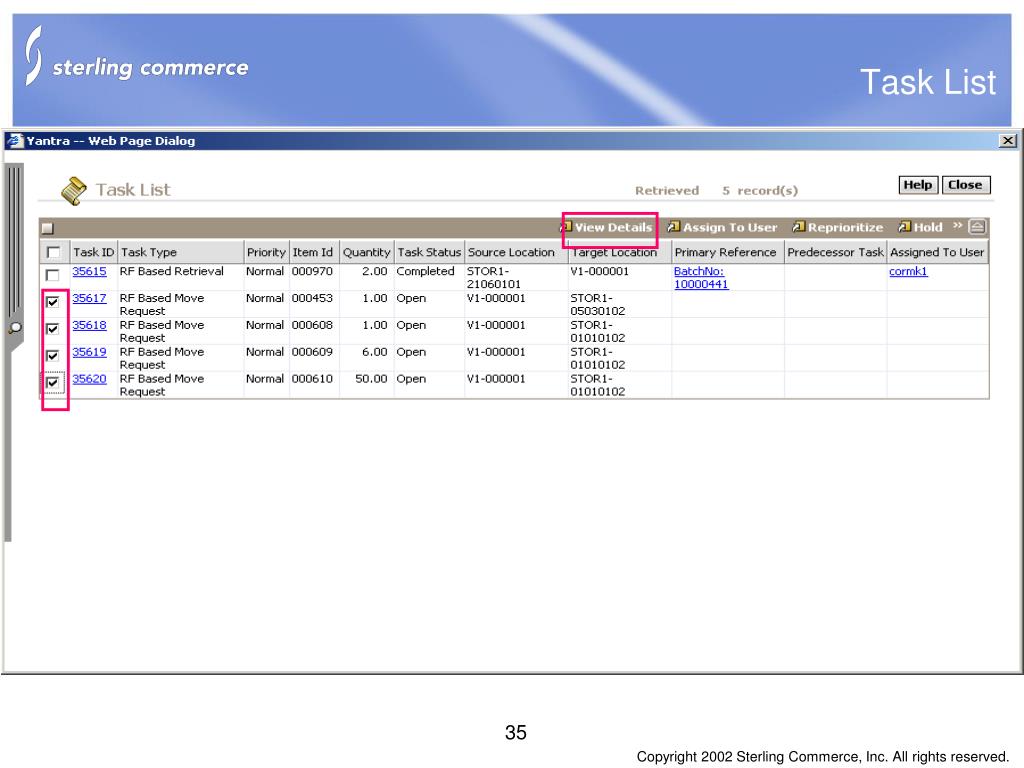Click the Open status in row 35617
1024x768 pixels.
411,298
